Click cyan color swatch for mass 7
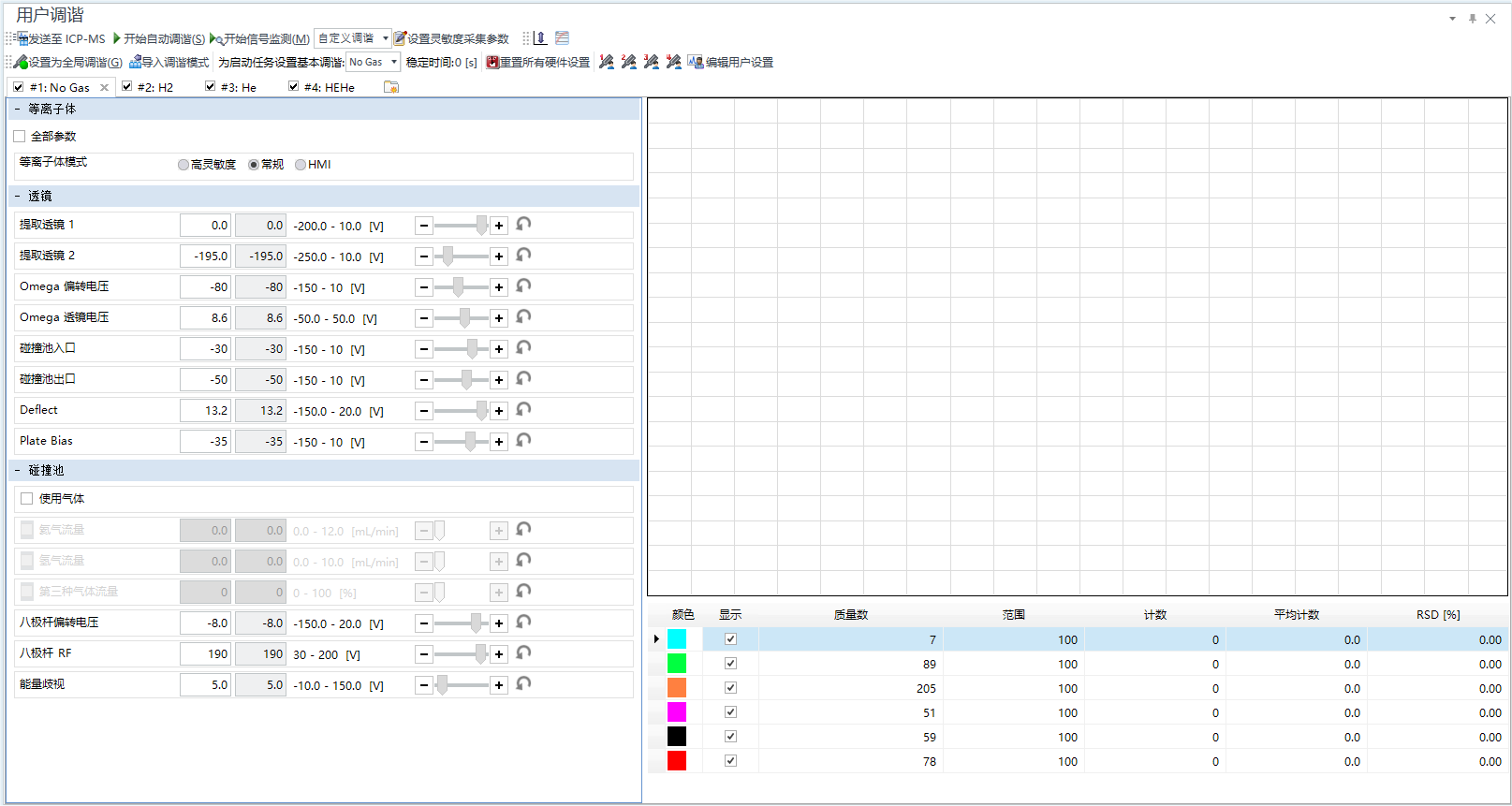The width and height of the screenshot is (1512, 806). point(677,639)
